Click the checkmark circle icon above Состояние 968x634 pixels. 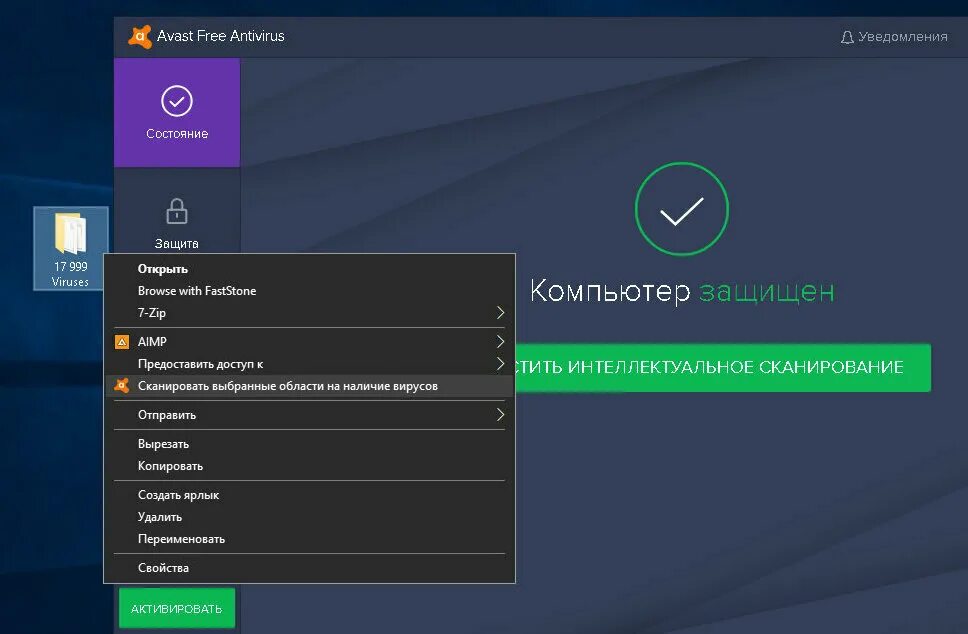(177, 101)
